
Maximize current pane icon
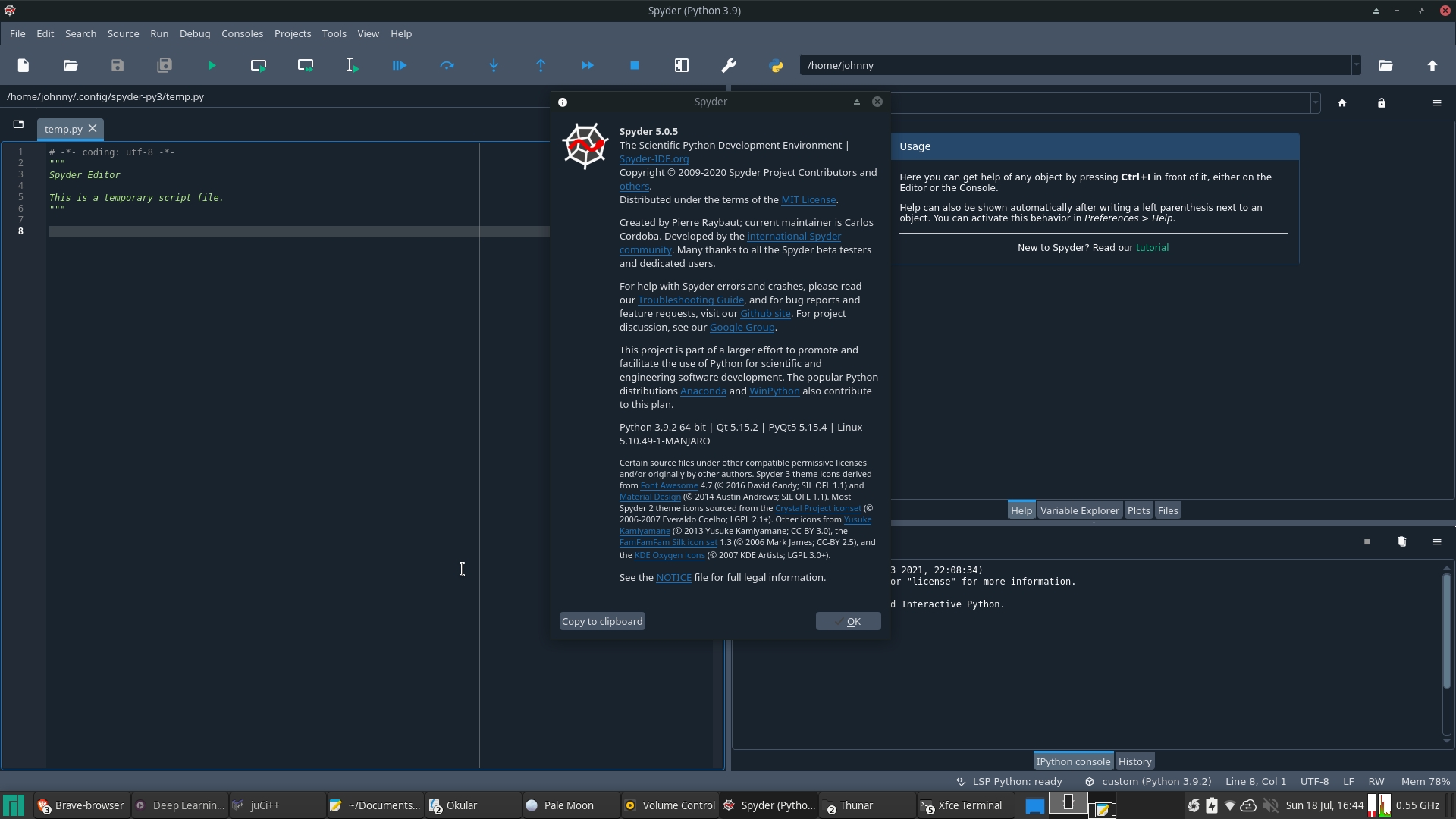tap(682, 65)
